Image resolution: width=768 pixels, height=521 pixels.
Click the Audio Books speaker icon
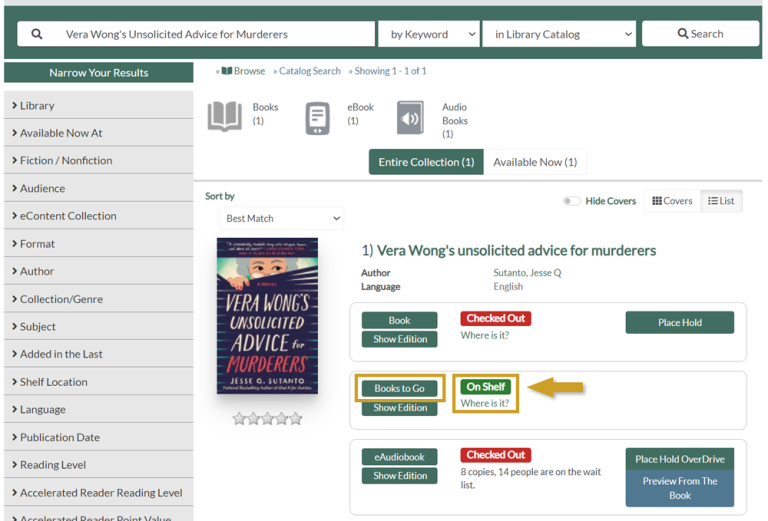410,118
